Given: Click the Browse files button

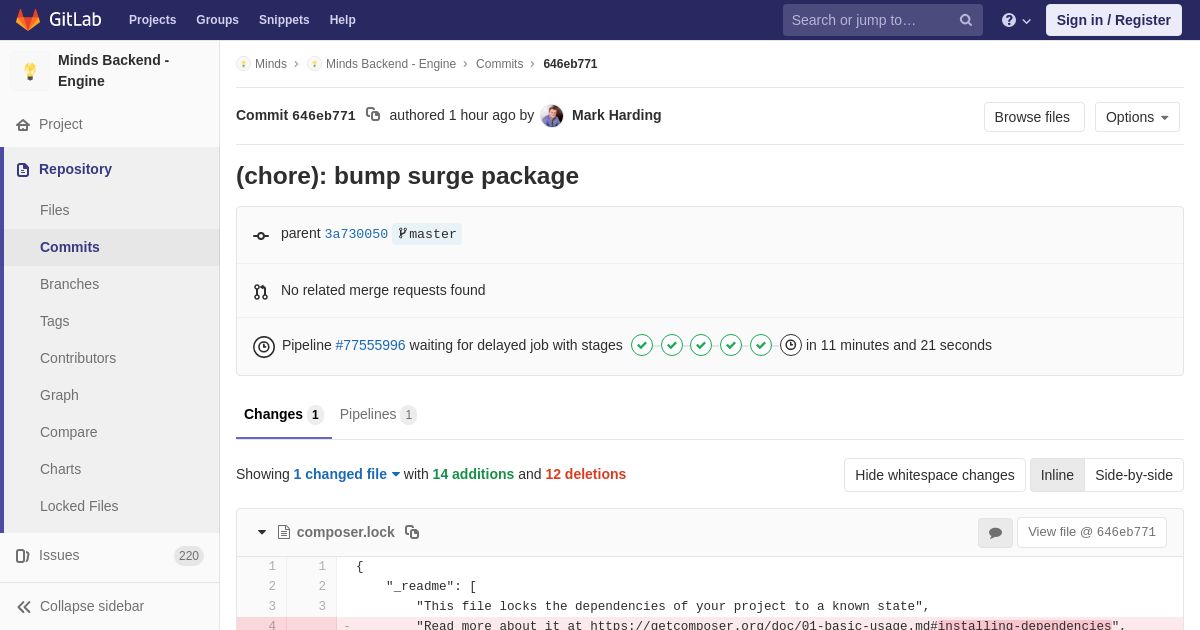Looking at the screenshot, I should (1032, 117).
